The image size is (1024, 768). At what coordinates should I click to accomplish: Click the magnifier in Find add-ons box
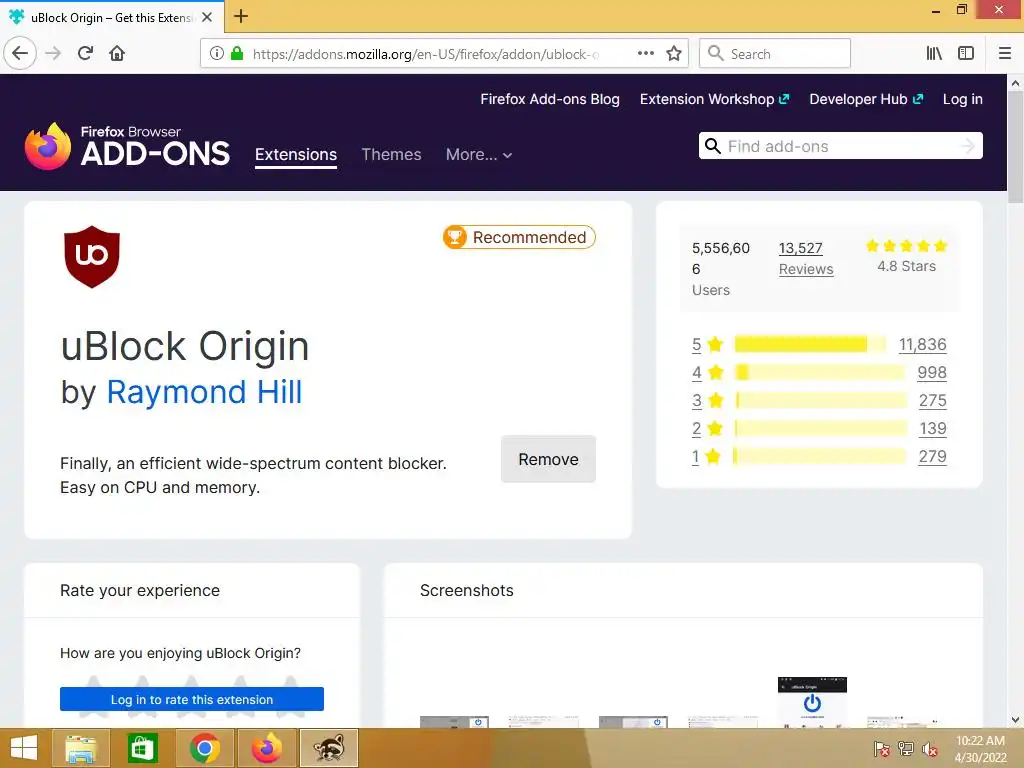[x=713, y=146]
